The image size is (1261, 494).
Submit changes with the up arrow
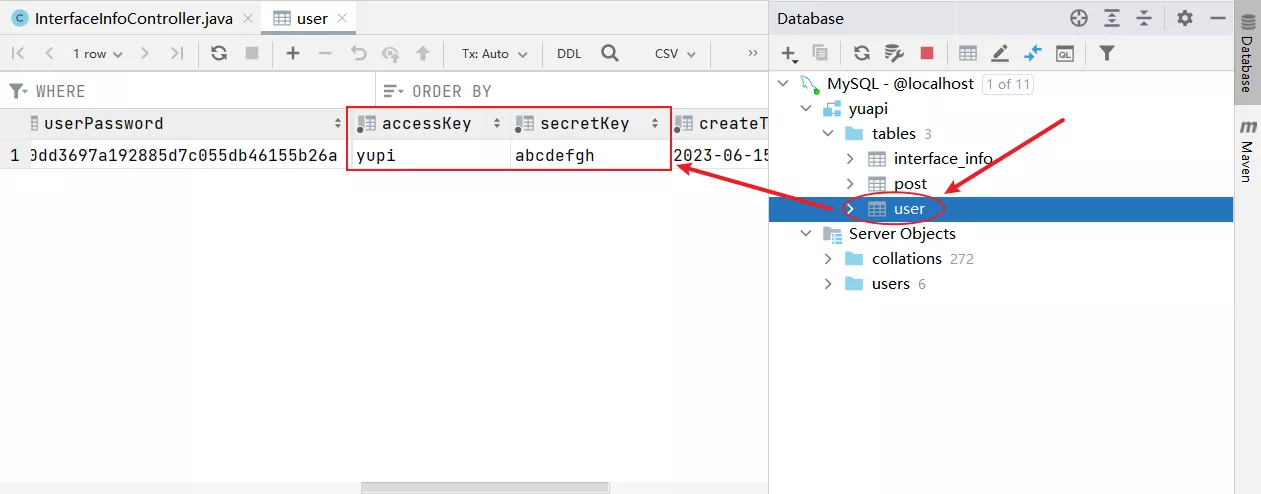point(423,54)
